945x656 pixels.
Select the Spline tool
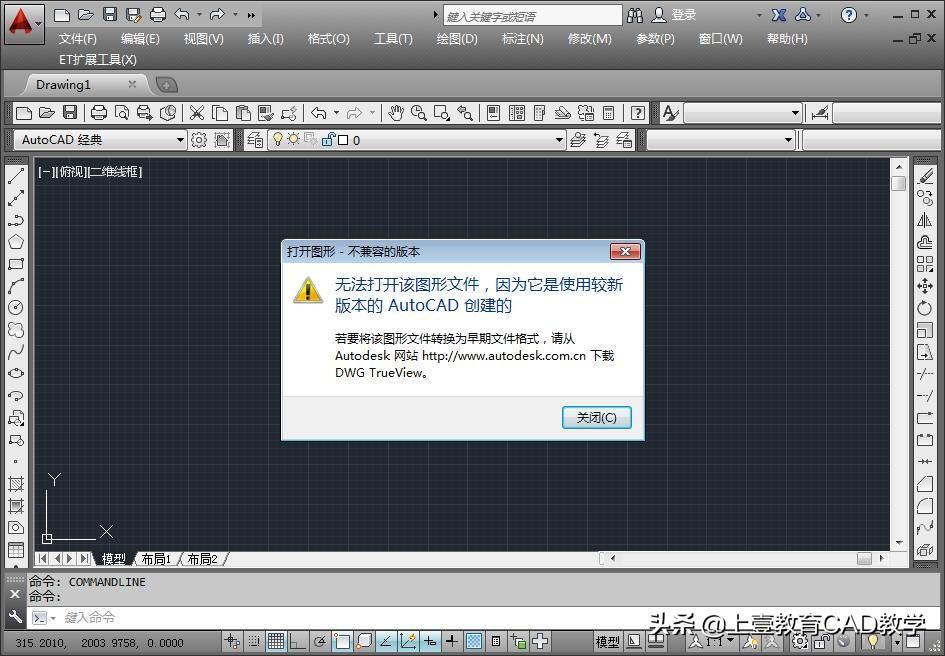point(15,351)
